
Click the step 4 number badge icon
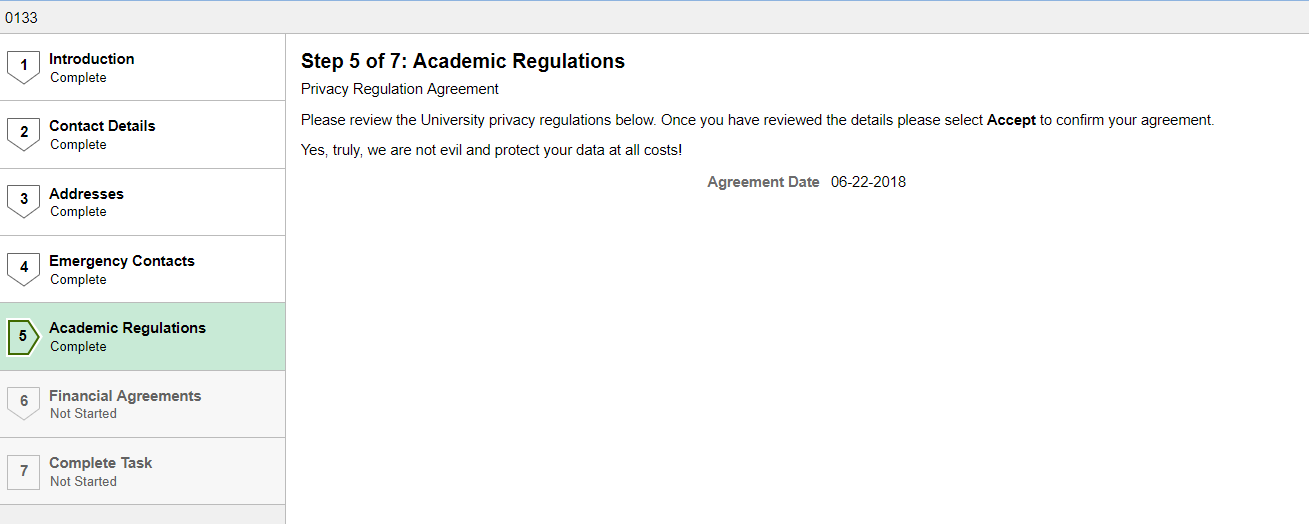(23, 269)
